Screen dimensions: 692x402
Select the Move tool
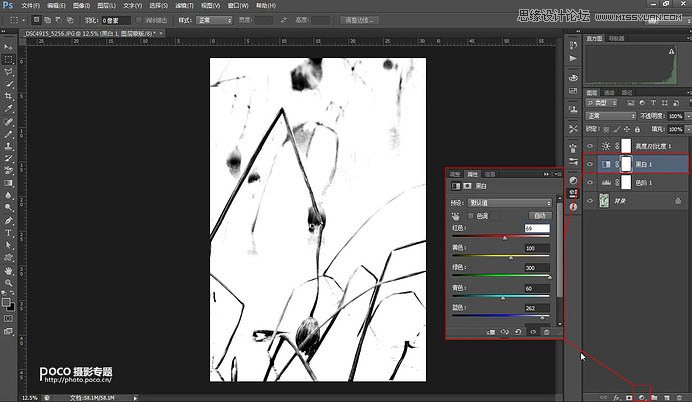[8, 47]
